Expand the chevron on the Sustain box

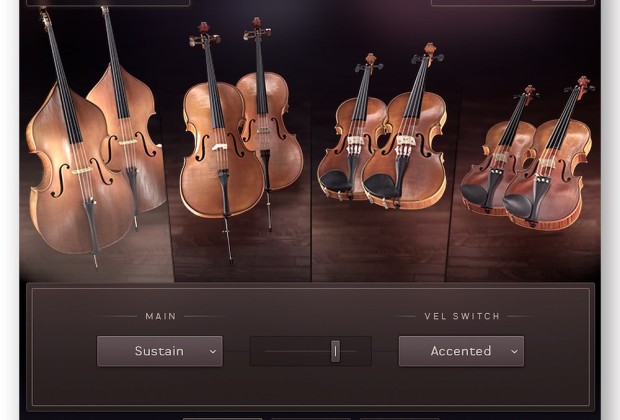[x=213, y=352]
